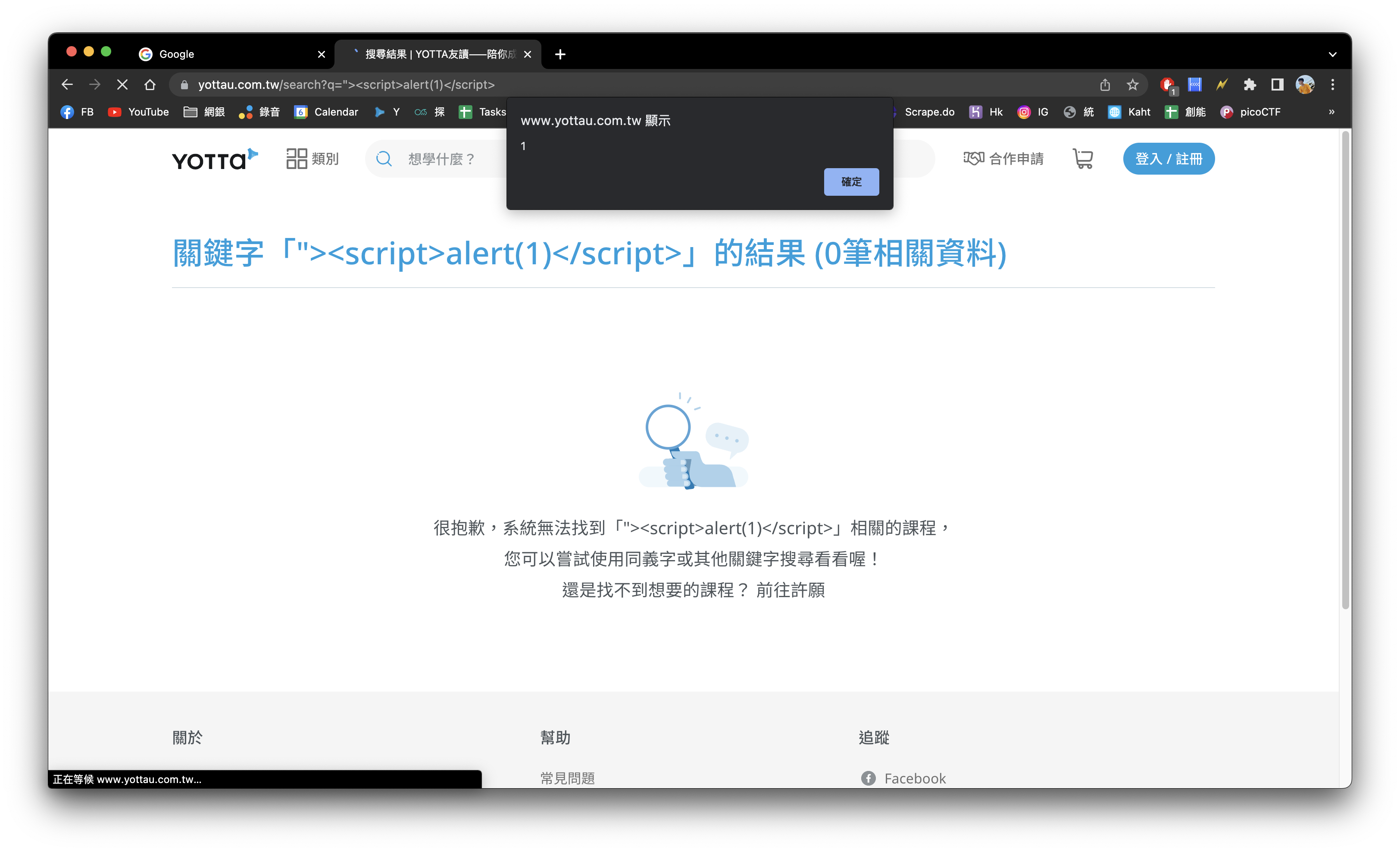Open the Chrome three-dot menu

pos(1332,85)
